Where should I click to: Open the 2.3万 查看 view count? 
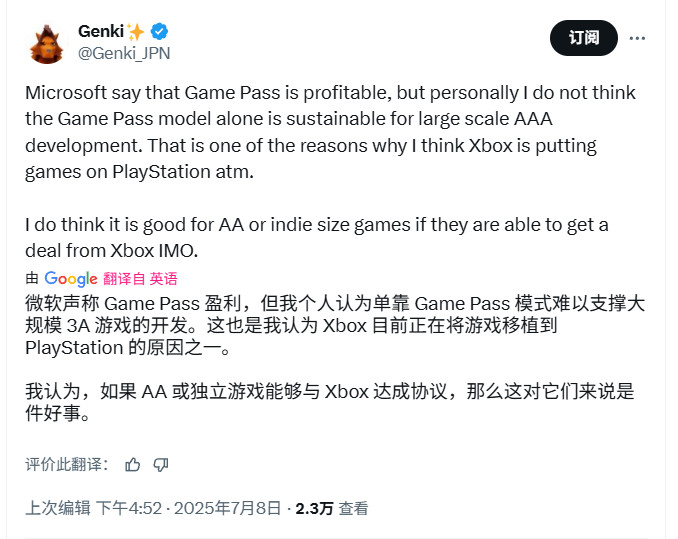pyautogui.click(x=331, y=509)
